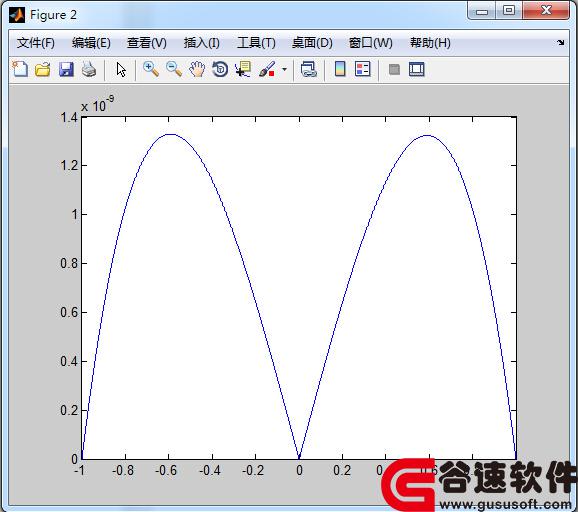Open the 窗口(W) menu

[370, 43]
